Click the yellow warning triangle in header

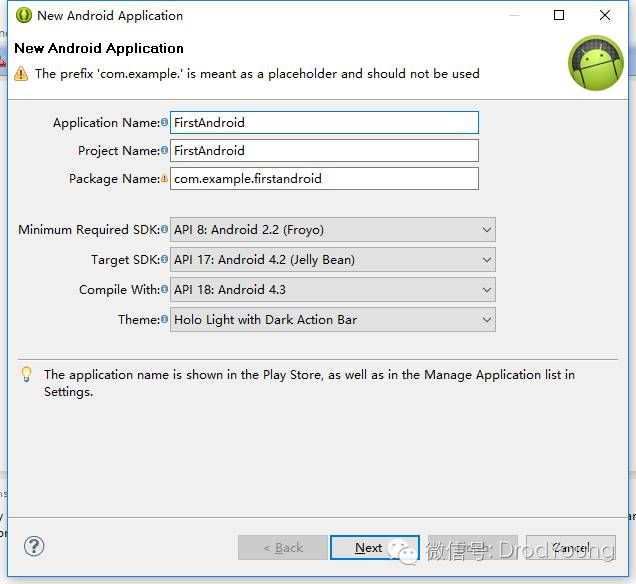pos(21,74)
